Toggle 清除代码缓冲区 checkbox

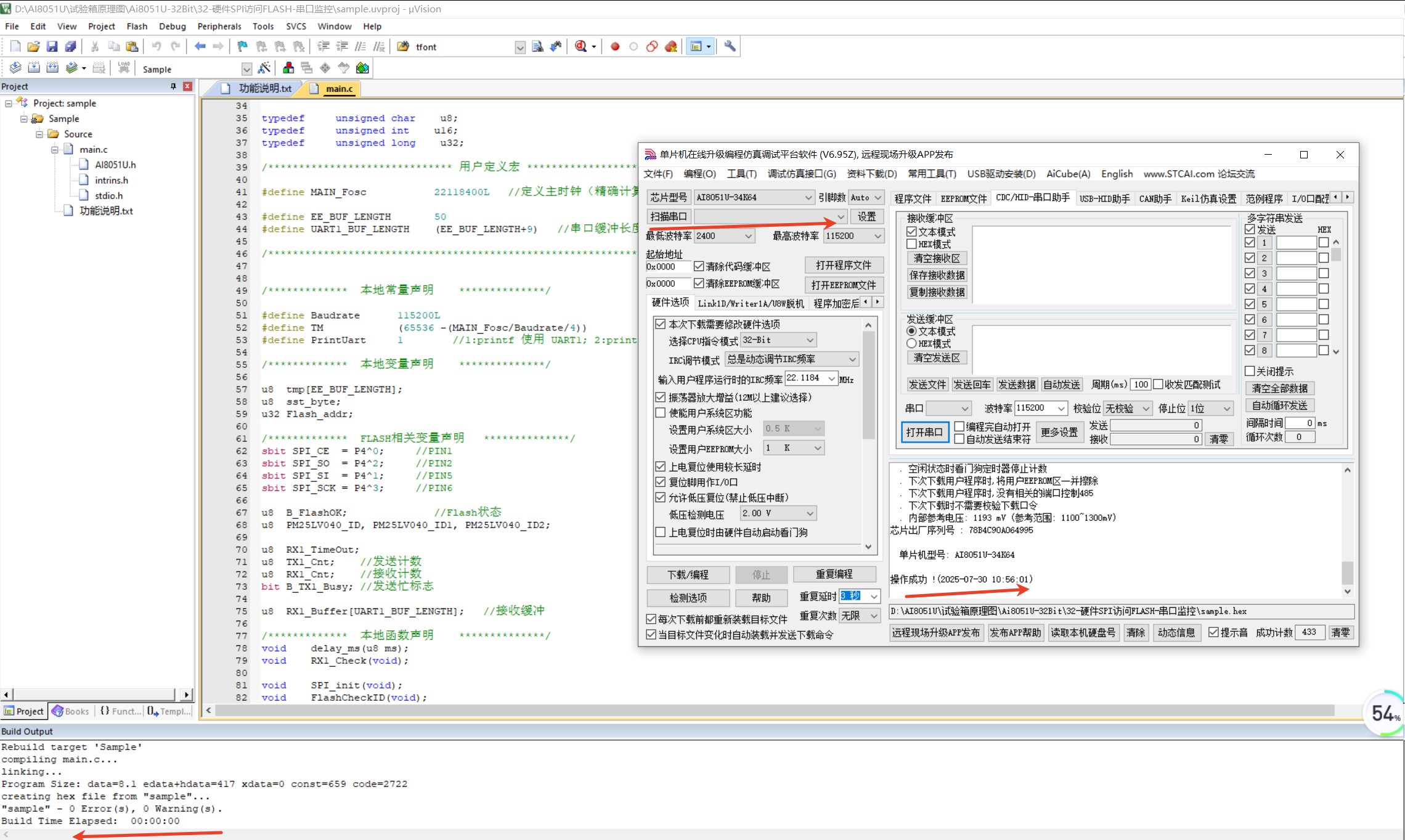(699, 266)
